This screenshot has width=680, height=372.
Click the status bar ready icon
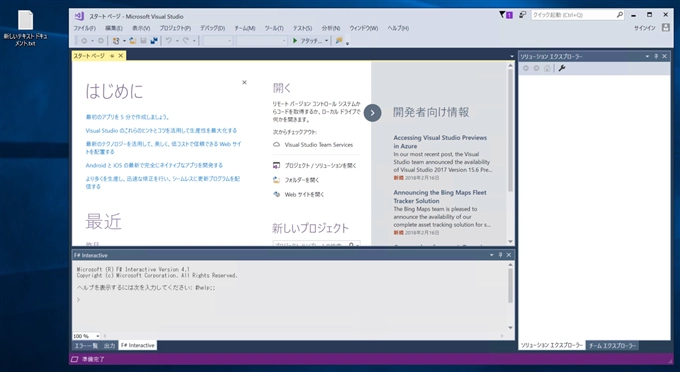point(75,359)
